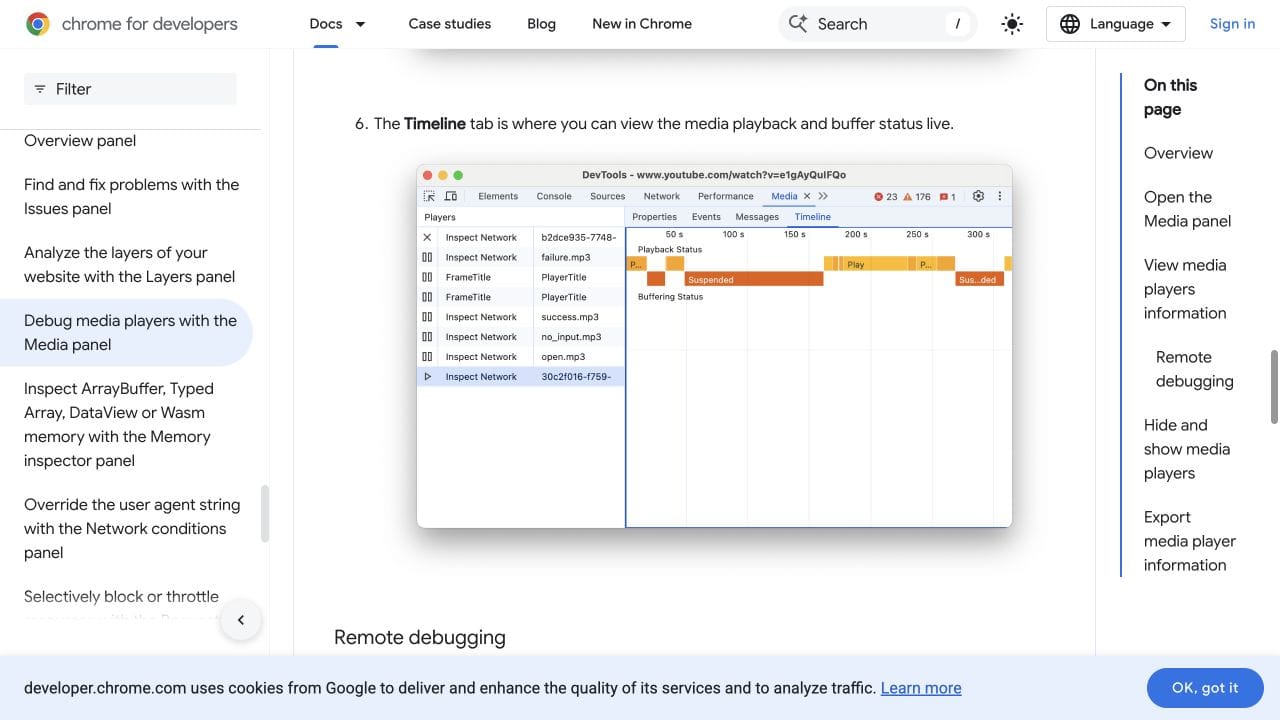Open New in Chrome page
Viewport: 1280px width, 720px height.
[642, 24]
